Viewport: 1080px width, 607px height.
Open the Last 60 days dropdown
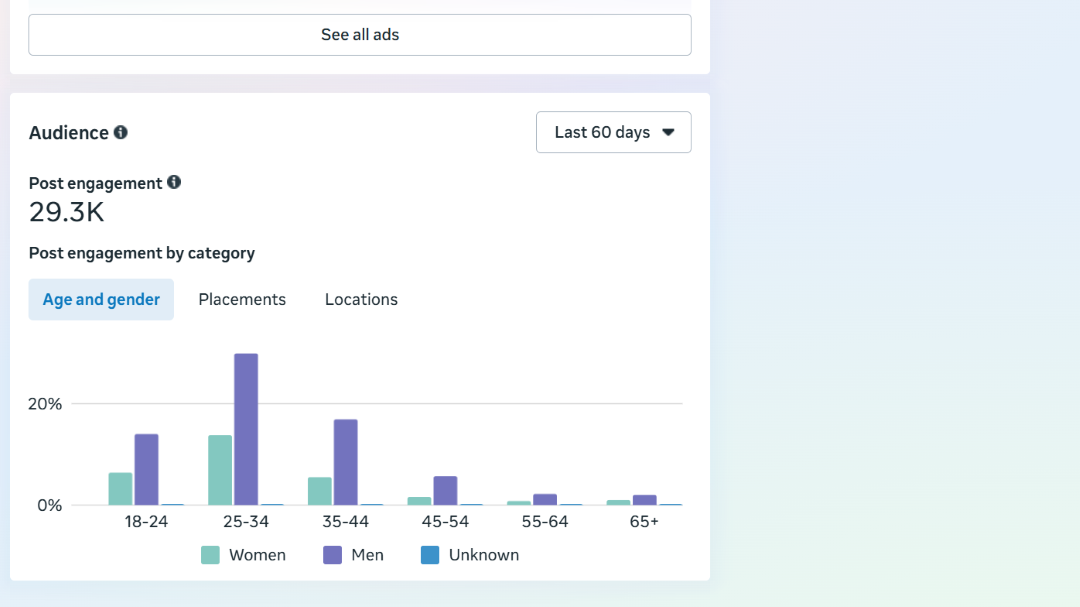pos(613,132)
